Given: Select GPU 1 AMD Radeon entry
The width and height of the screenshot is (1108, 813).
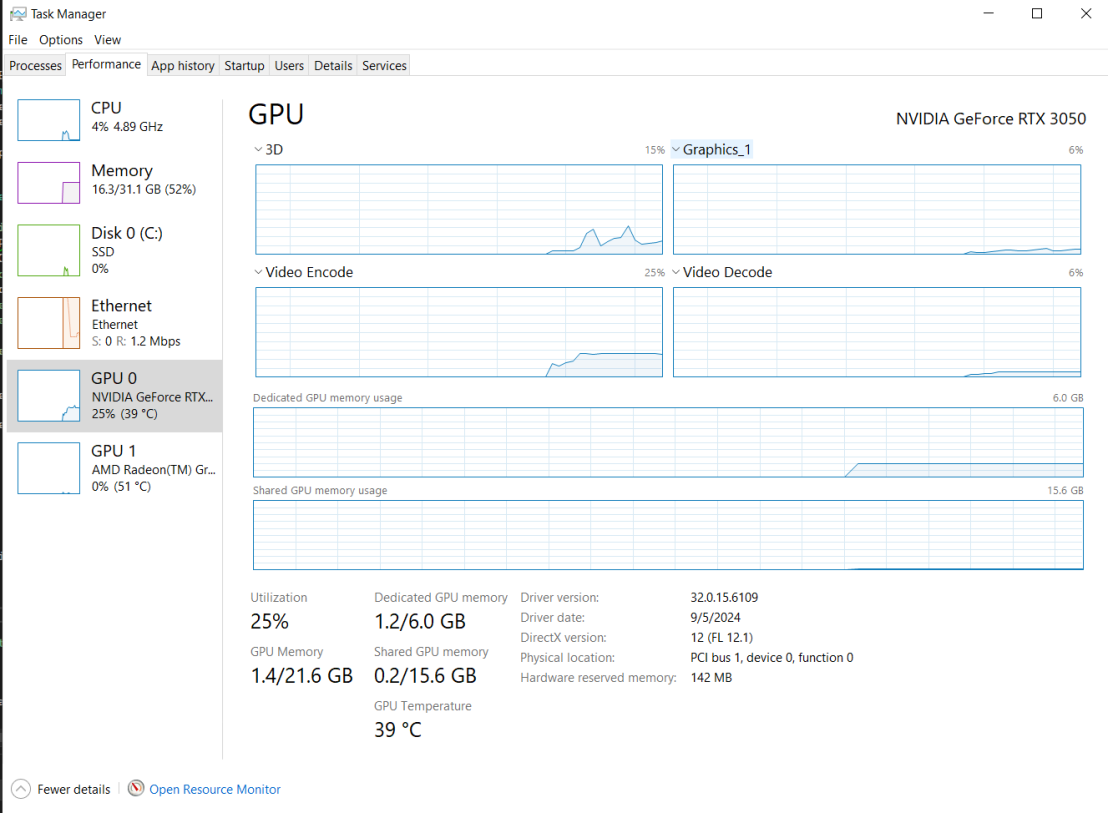Looking at the screenshot, I should pyautogui.click(x=115, y=468).
